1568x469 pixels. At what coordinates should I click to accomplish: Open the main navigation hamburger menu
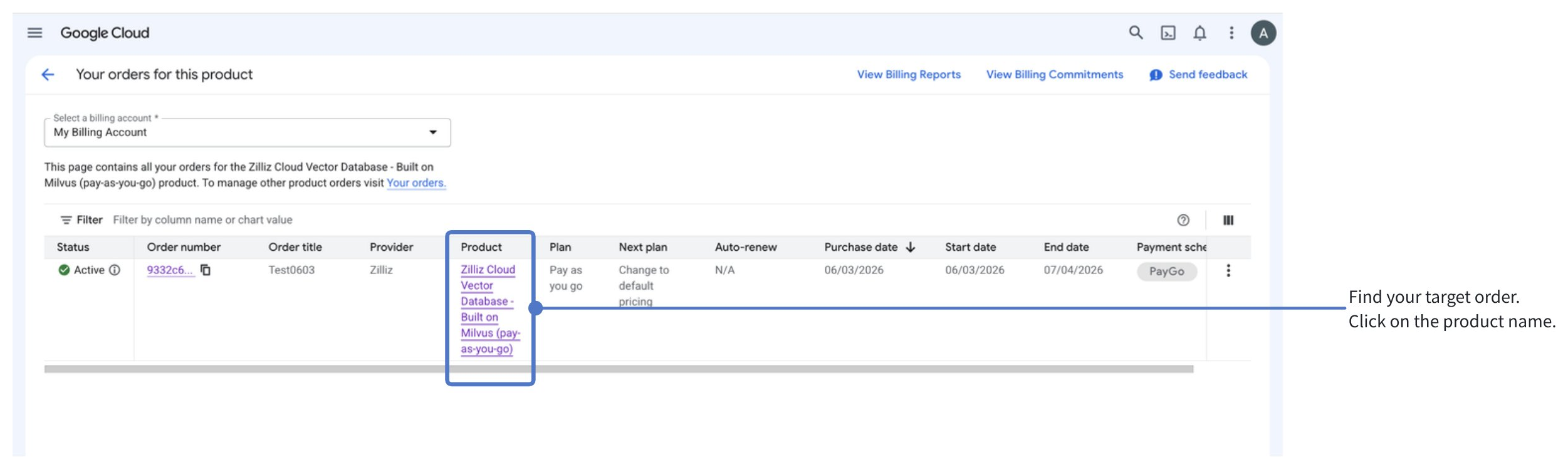[x=35, y=33]
